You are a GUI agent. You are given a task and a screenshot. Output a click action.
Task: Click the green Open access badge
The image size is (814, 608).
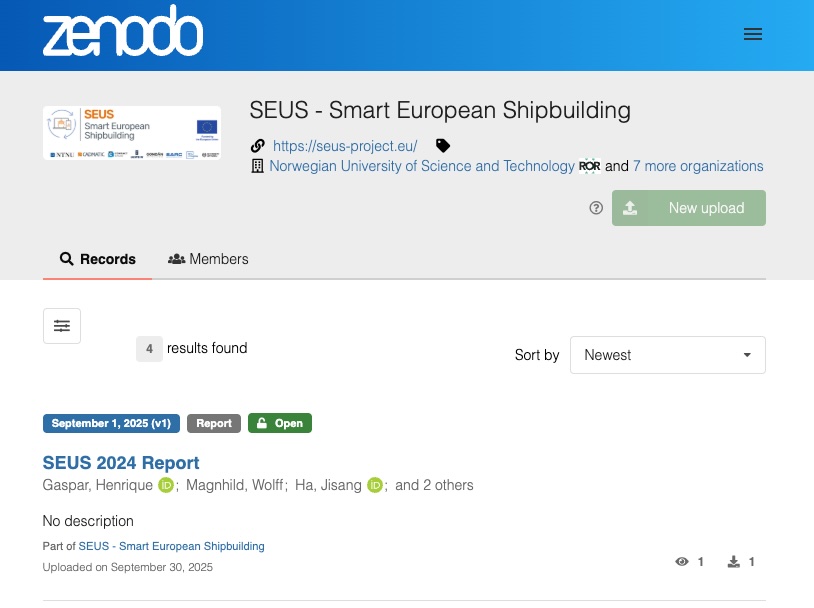[x=280, y=423]
